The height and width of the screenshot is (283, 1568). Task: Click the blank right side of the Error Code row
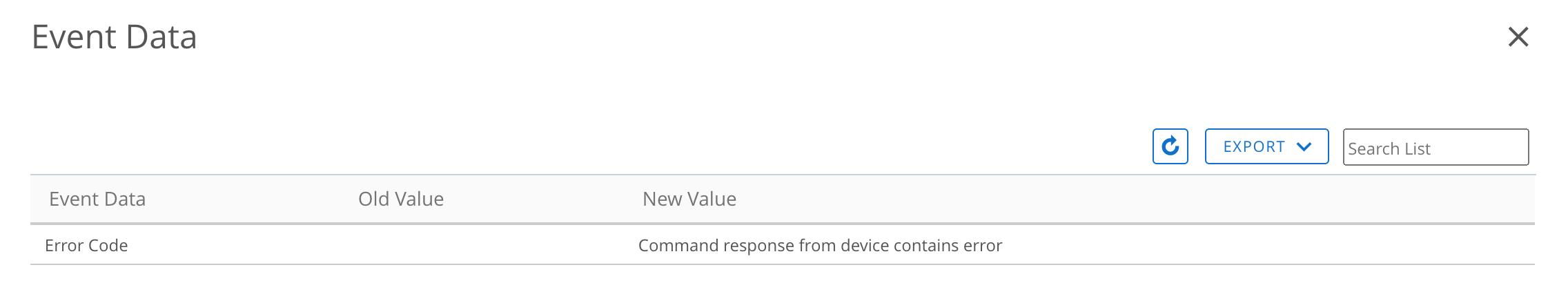[1277, 246]
